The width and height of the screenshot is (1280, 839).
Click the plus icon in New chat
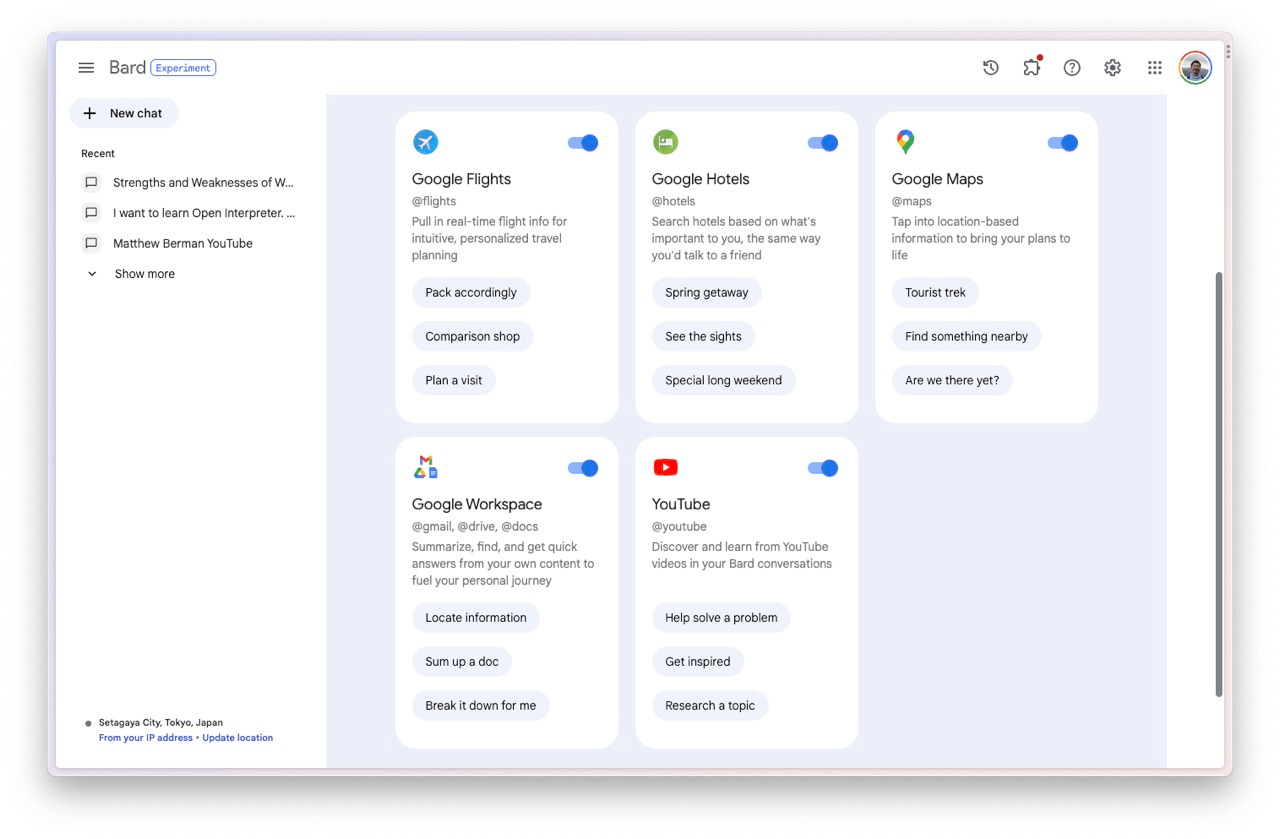90,113
